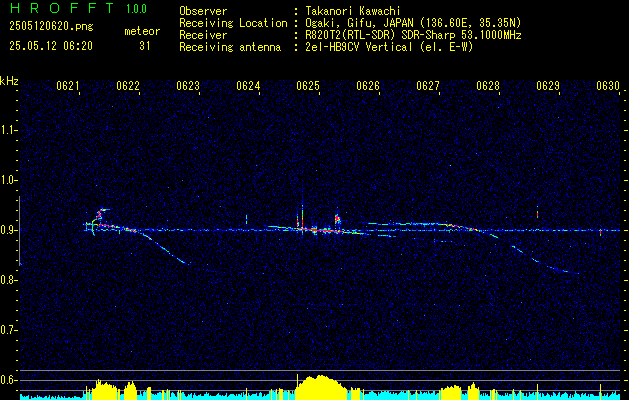Click the meteor label

[x=142, y=31]
